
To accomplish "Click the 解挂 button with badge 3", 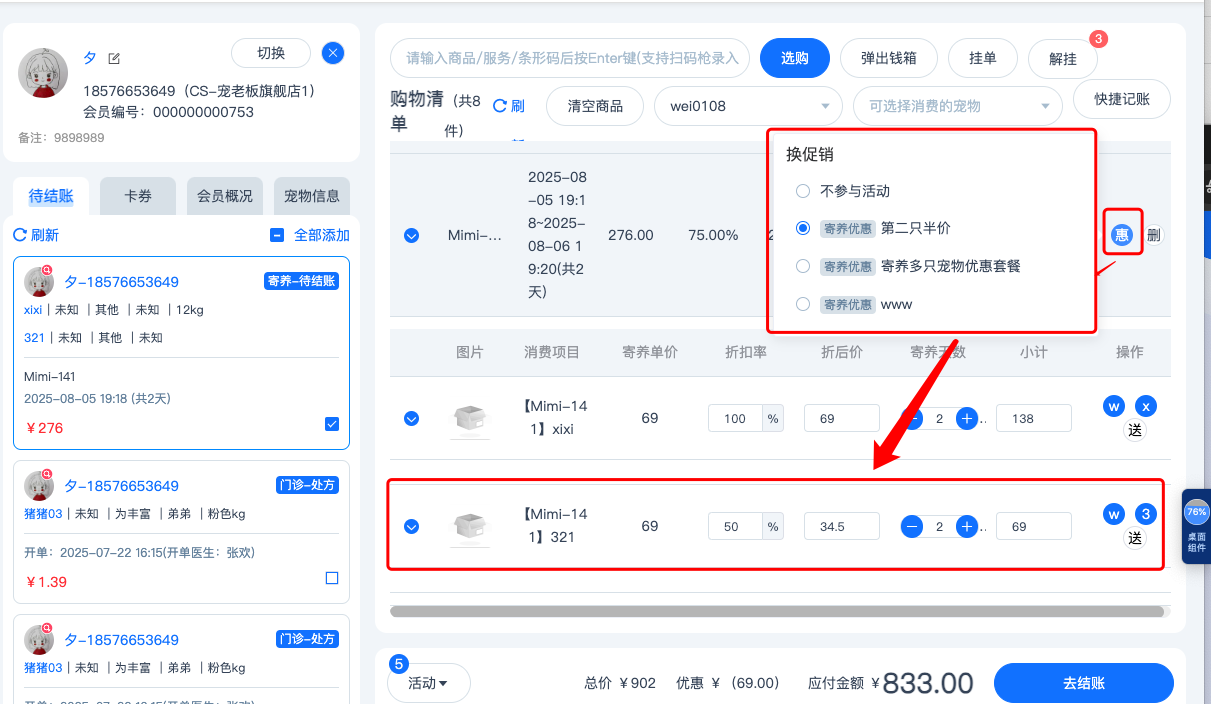I will click(x=1062, y=59).
